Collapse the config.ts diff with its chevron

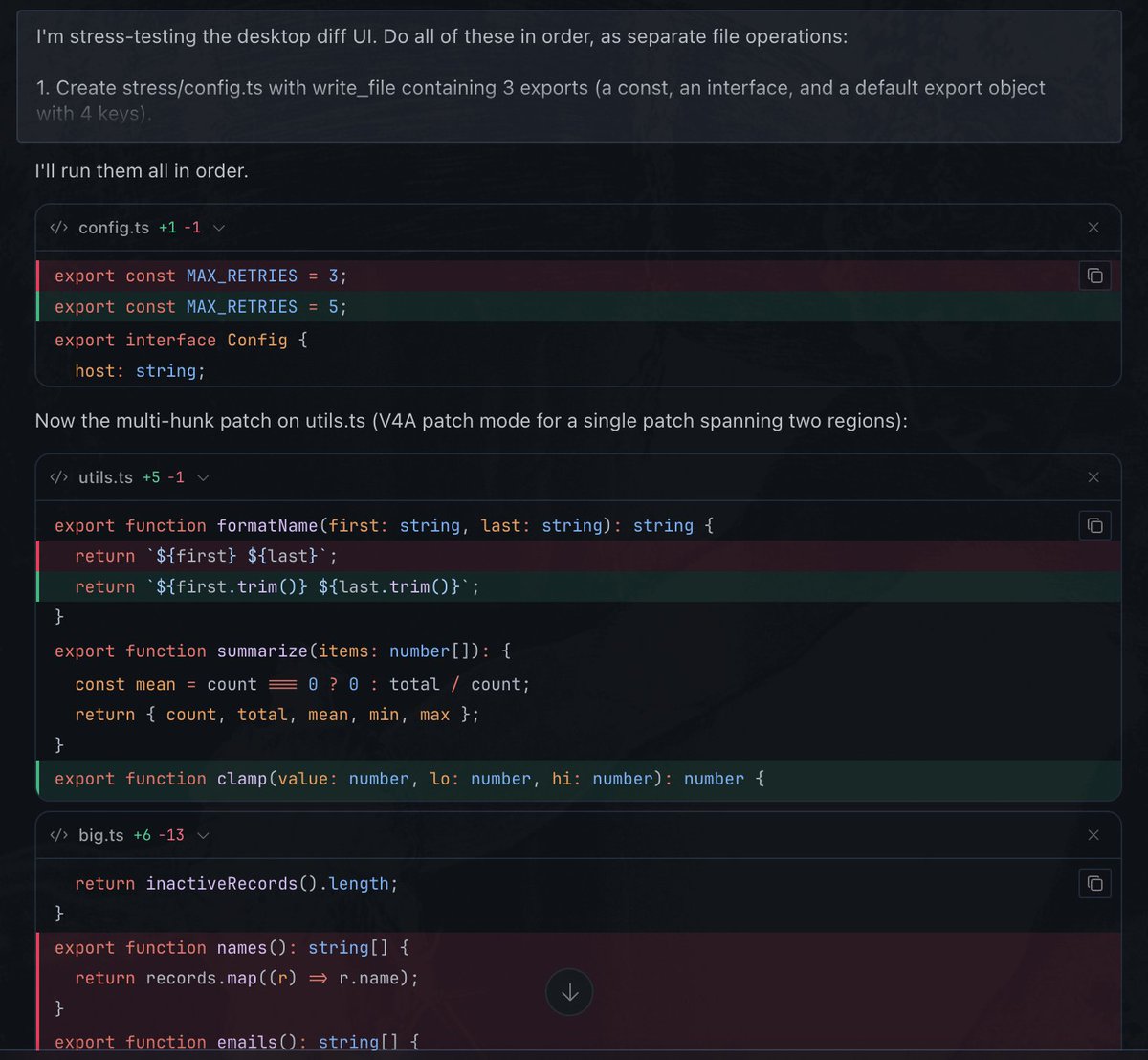[x=219, y=228]
